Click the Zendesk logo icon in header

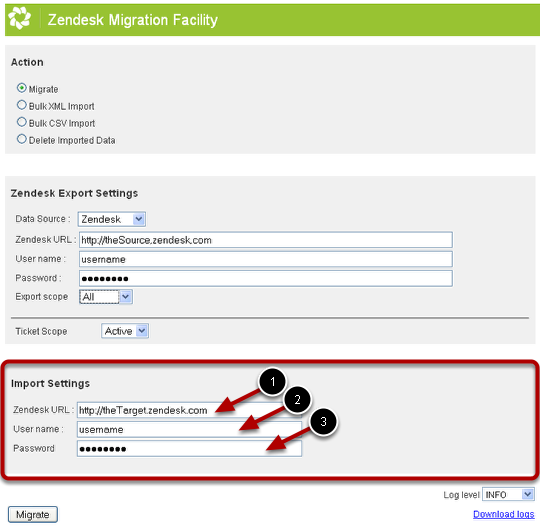(19, 18)
